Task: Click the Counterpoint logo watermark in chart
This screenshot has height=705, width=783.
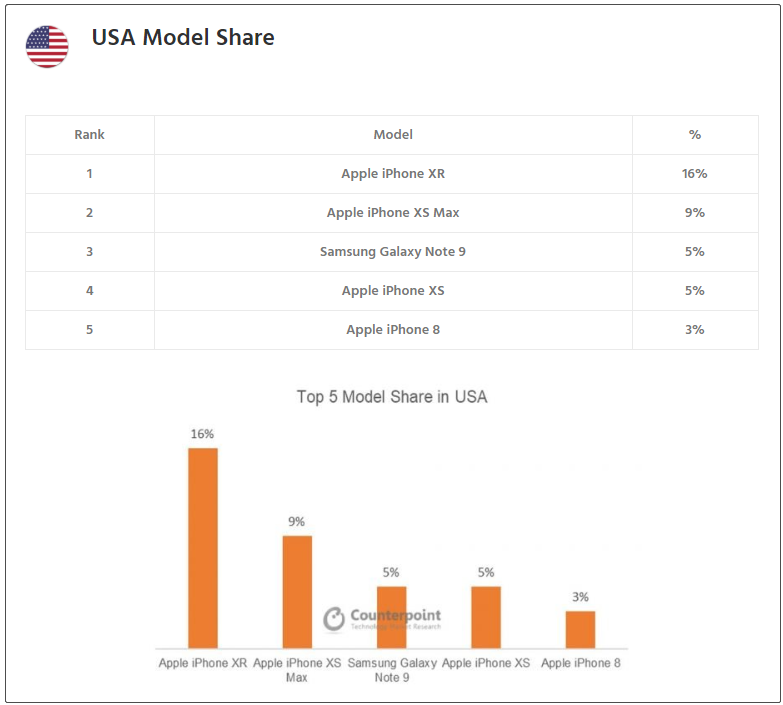Action: [382, 618]
